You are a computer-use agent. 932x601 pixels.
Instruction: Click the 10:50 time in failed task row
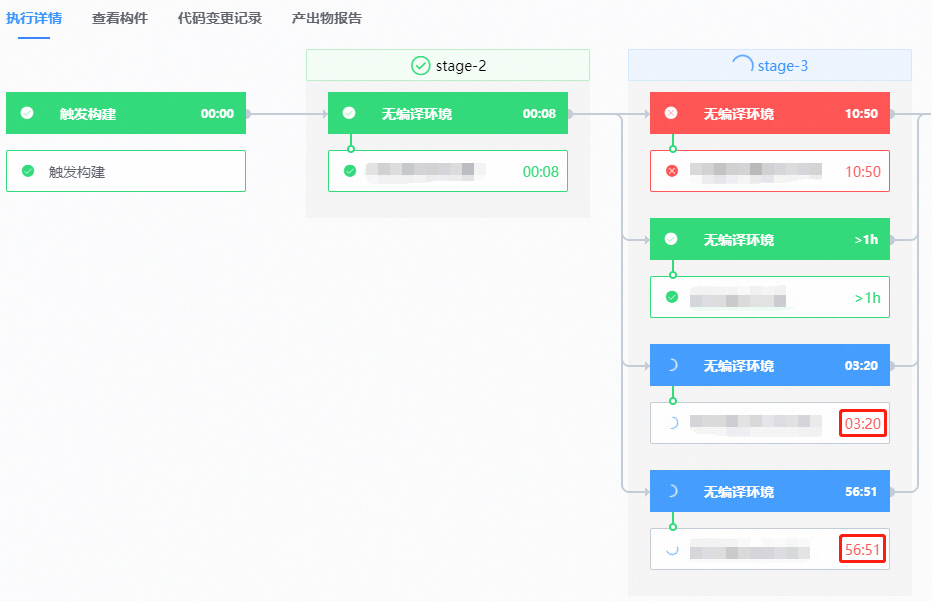point(863,172)
